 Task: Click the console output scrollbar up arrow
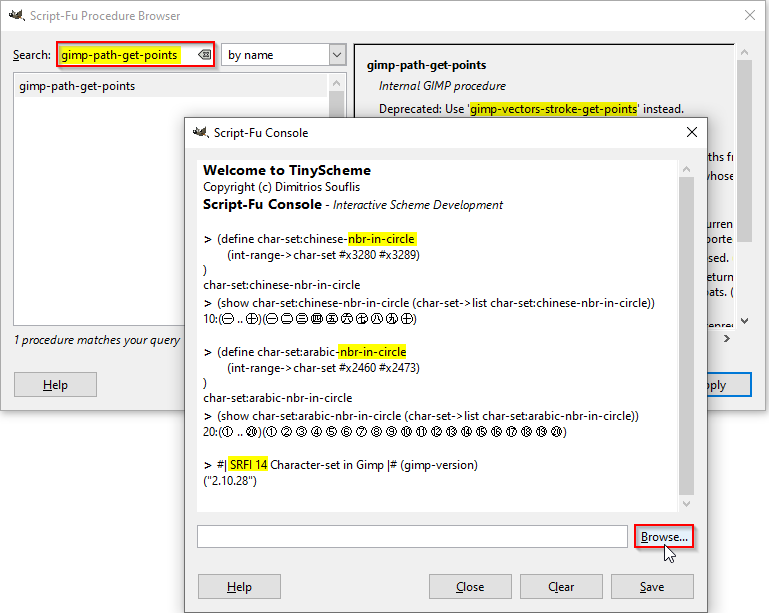[x=686, y=169]
